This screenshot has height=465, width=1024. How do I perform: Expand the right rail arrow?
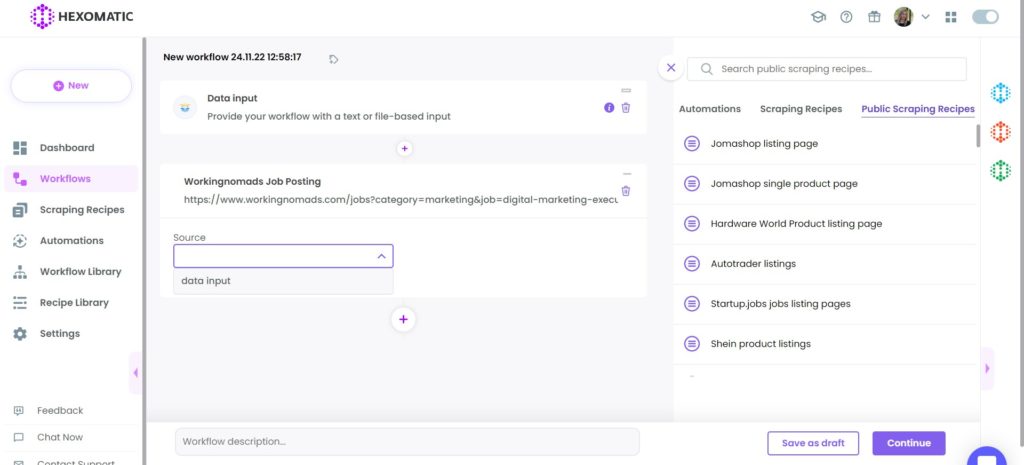tap(987, 369)
